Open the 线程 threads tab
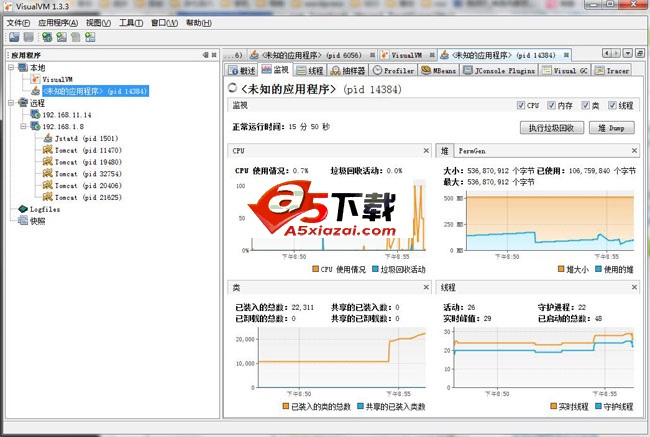The width and height of the screenshot is (650, 437). [x=310, y=70]
